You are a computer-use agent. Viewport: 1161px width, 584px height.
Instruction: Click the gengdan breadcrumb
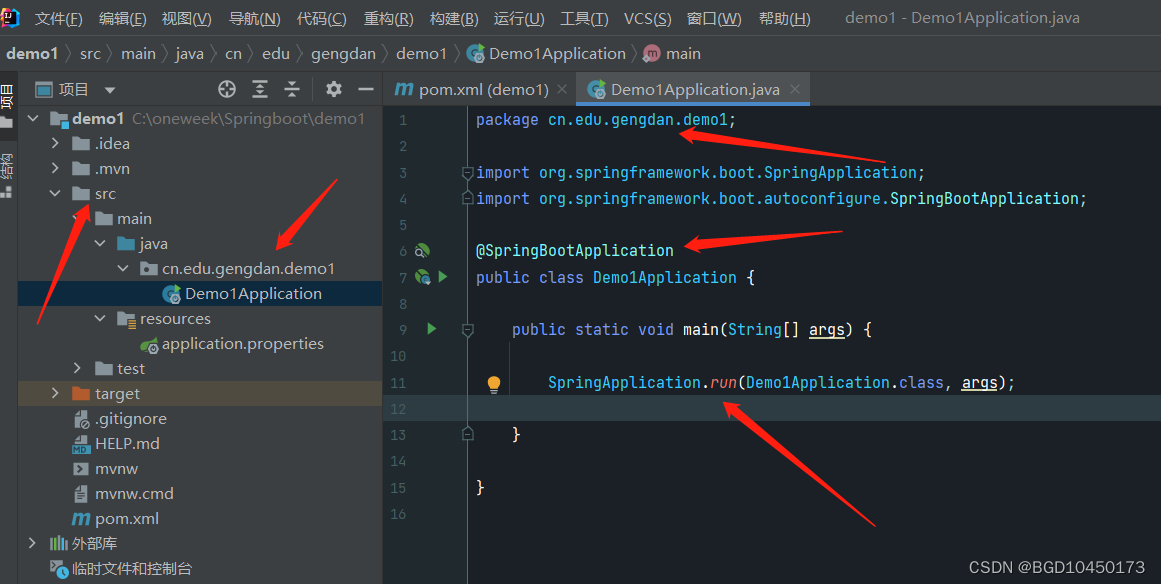coord(344,54)
